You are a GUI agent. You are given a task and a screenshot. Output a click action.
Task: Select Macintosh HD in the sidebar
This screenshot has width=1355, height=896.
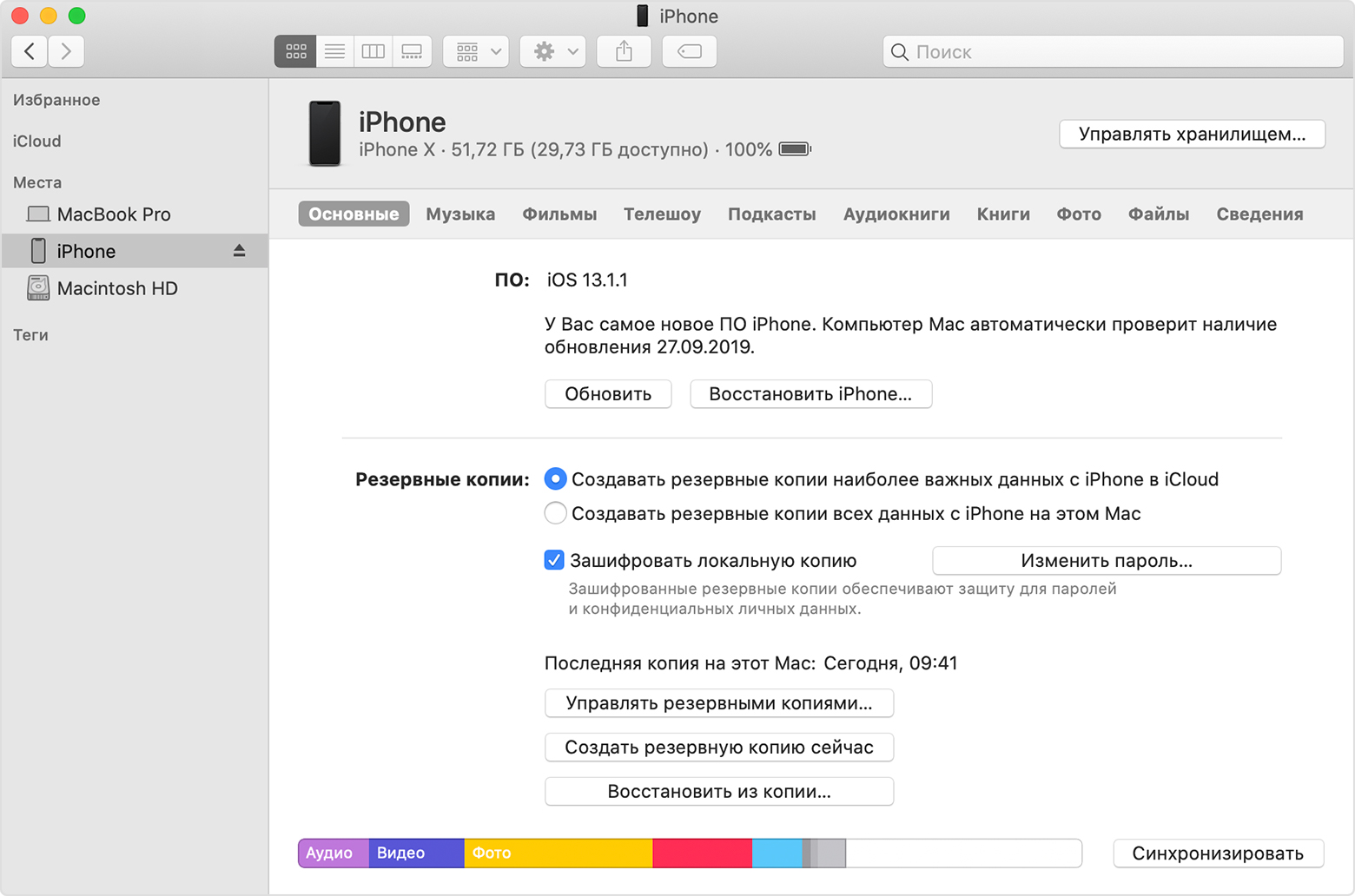click(116, 288)
